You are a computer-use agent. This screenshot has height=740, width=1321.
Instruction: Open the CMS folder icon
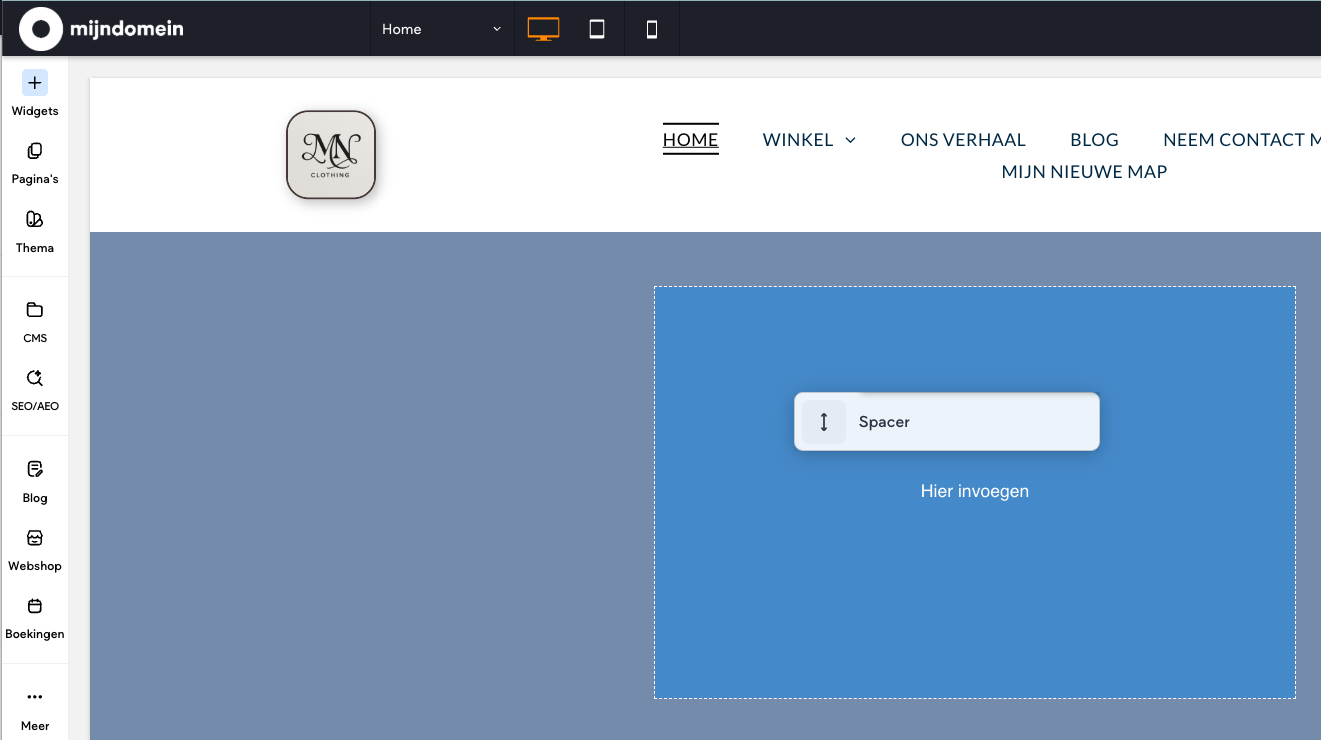(35, 310)
